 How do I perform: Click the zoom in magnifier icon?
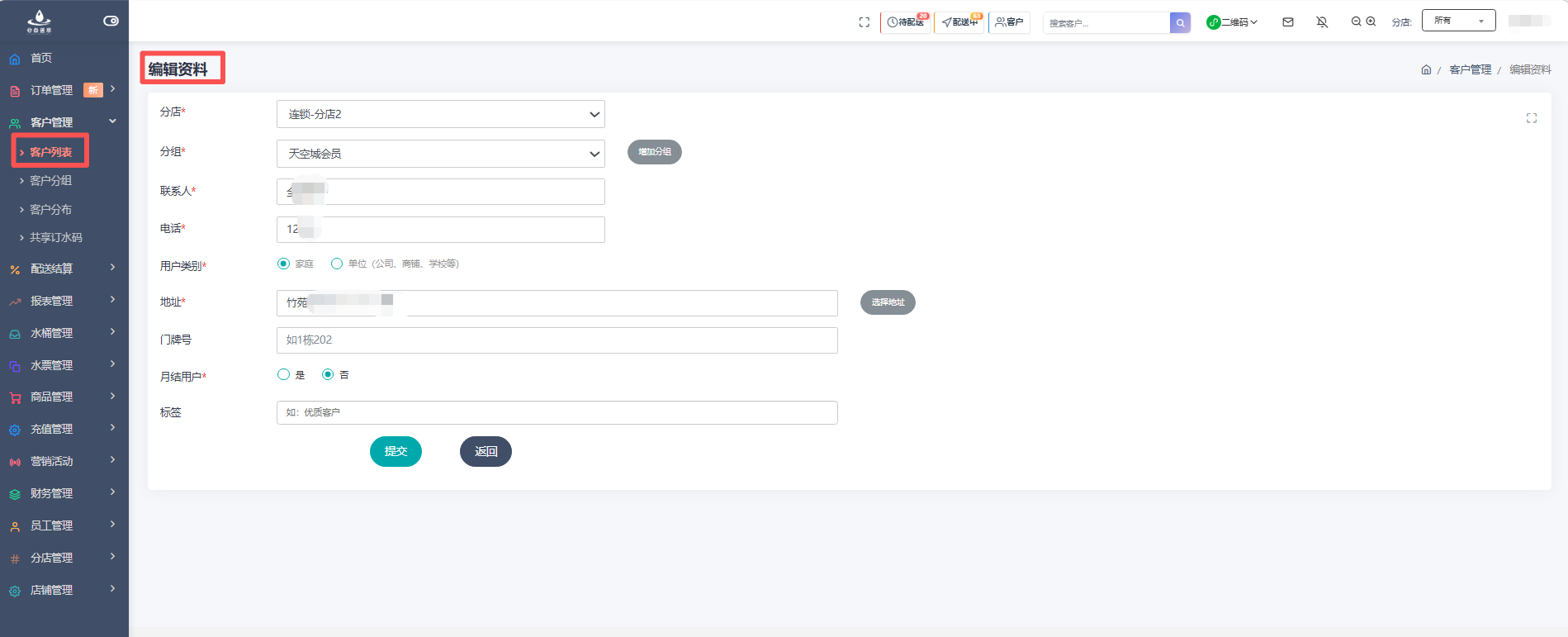coord(1371,21)
